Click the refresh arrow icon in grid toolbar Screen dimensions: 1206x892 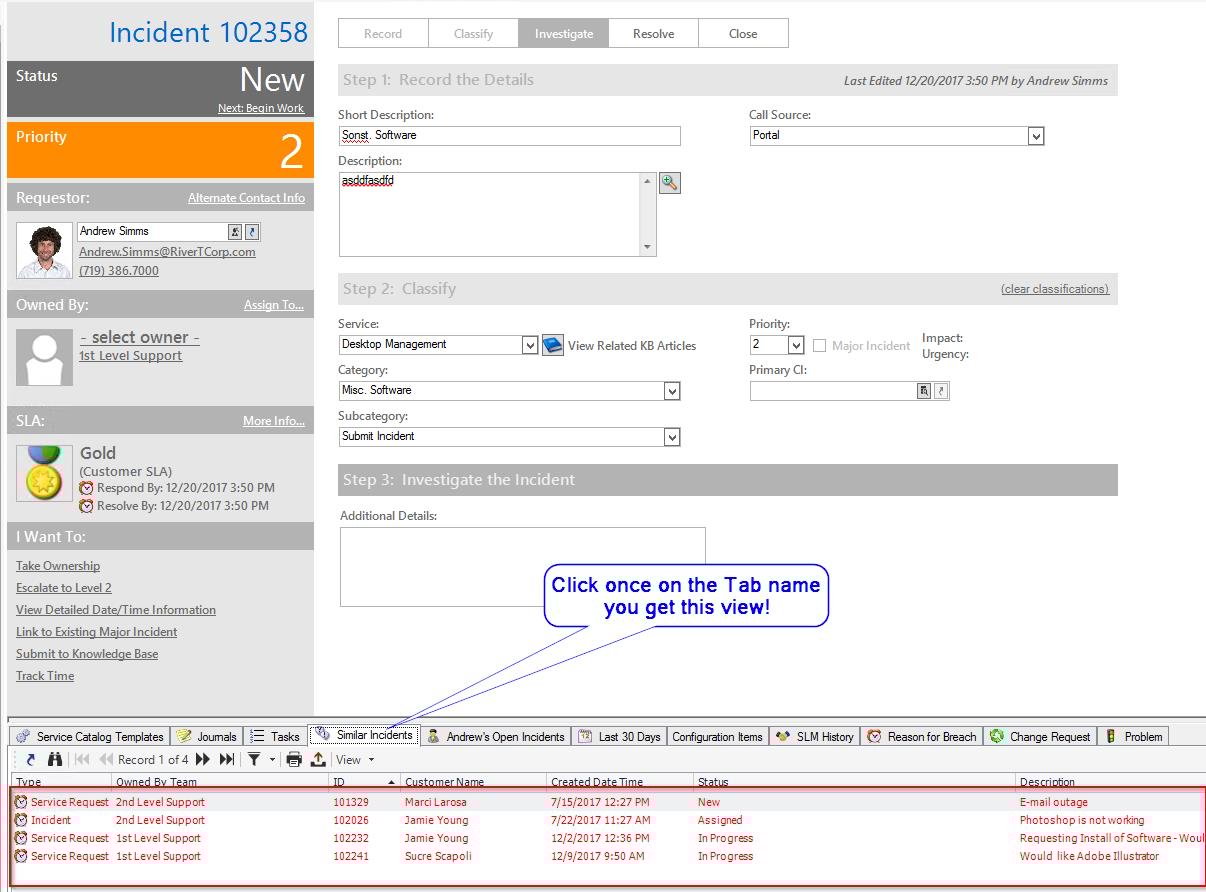31,760
